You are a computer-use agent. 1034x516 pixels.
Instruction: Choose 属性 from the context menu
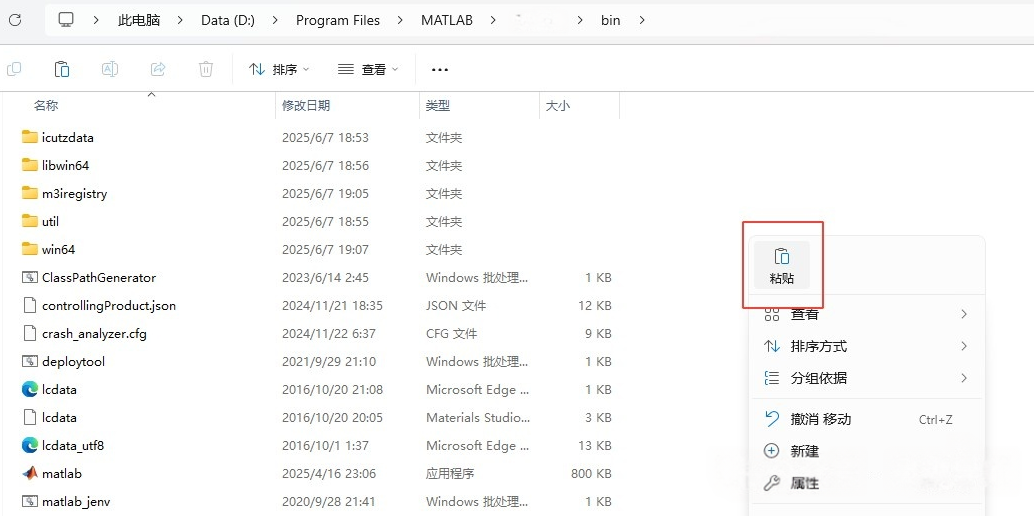click(x=867, y=484)
